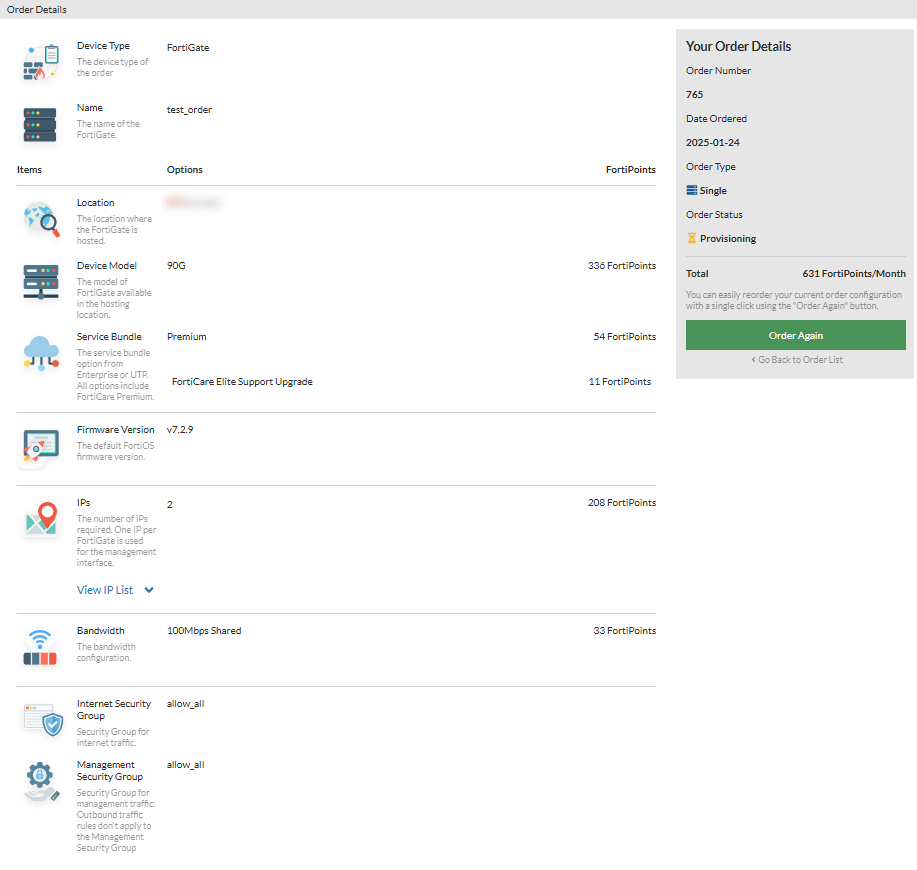Click the Provisioning status text
The image size is (917, 870).
[728, 239]
